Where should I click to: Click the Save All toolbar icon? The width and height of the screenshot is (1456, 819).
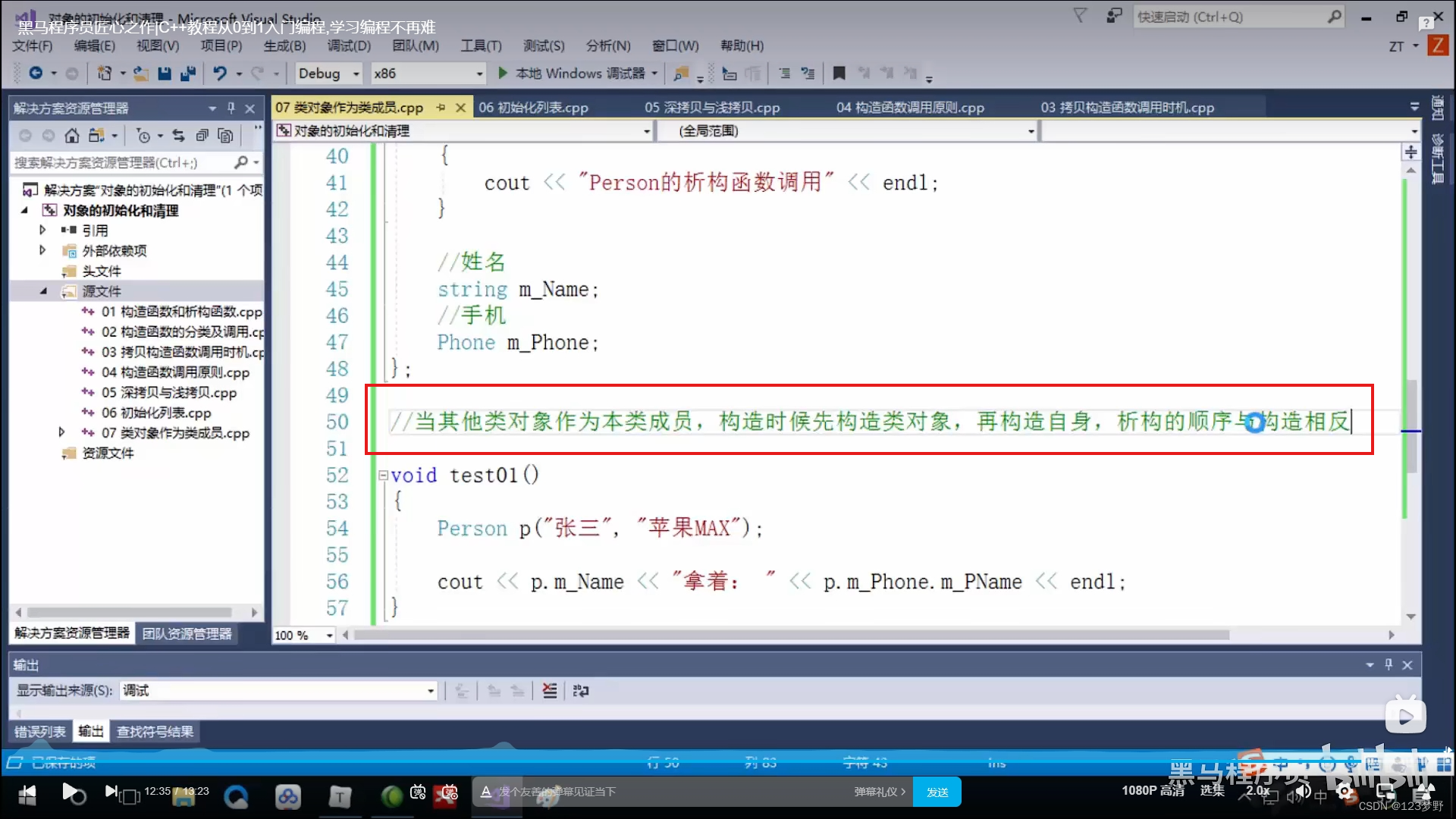187,73
